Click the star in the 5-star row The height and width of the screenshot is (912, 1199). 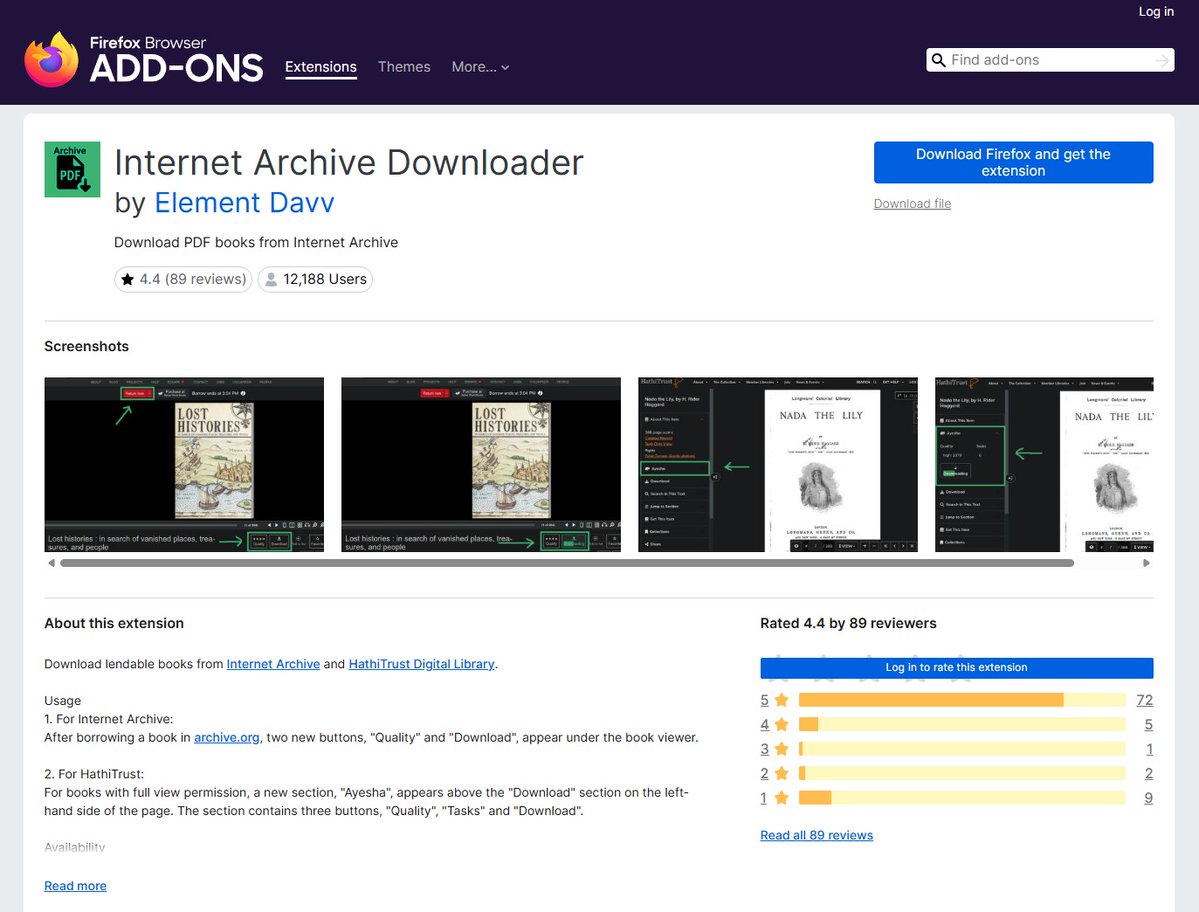point(781,700)
